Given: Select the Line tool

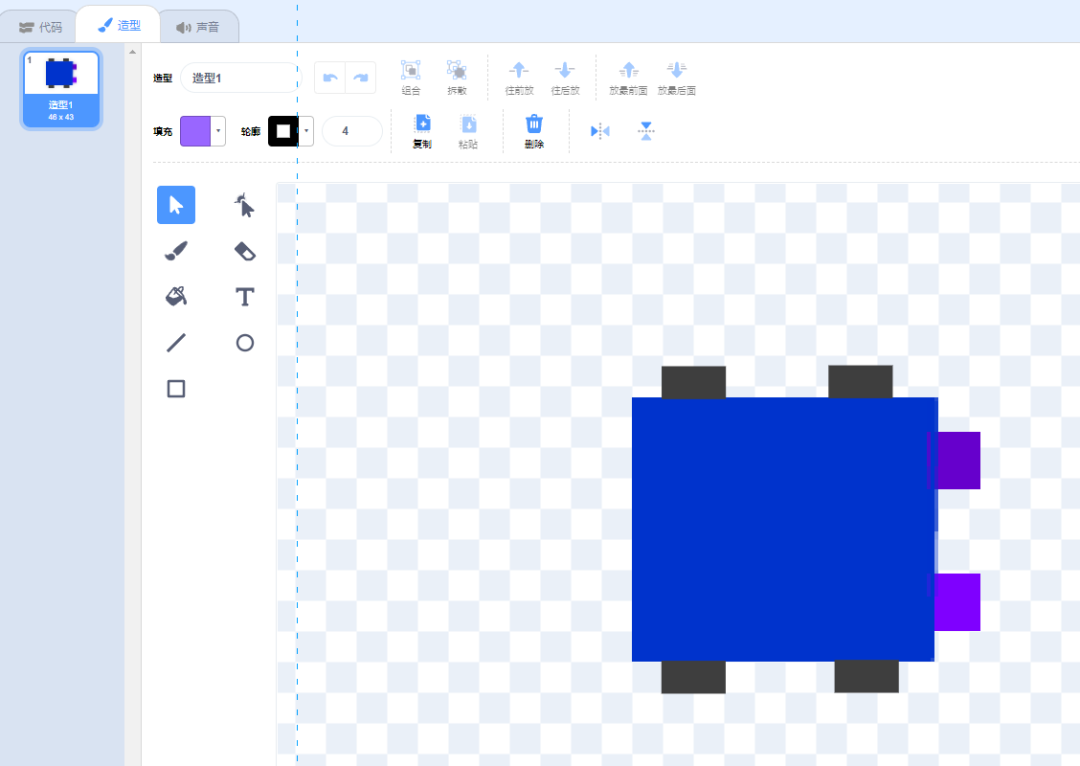Looking at the screenshot, I should tap(176, 343).
